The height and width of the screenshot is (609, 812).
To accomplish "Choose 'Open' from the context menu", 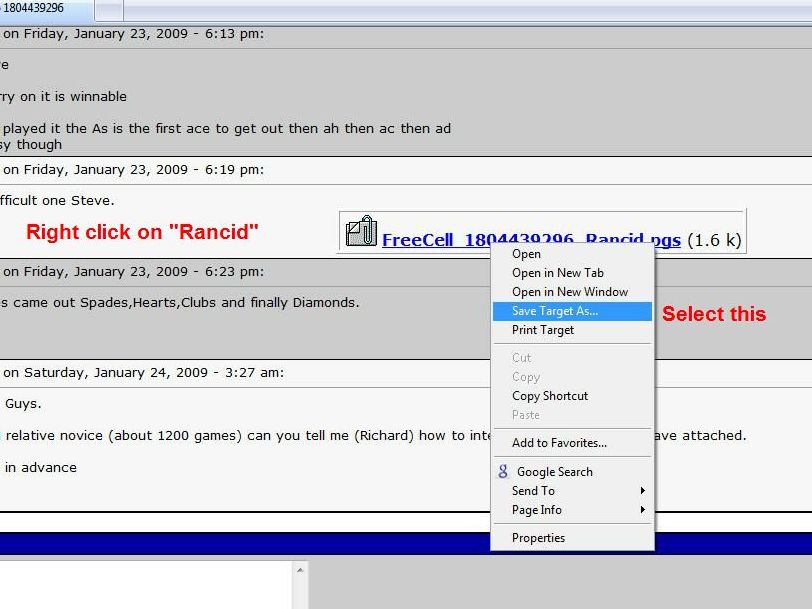I will click(526, 254).
